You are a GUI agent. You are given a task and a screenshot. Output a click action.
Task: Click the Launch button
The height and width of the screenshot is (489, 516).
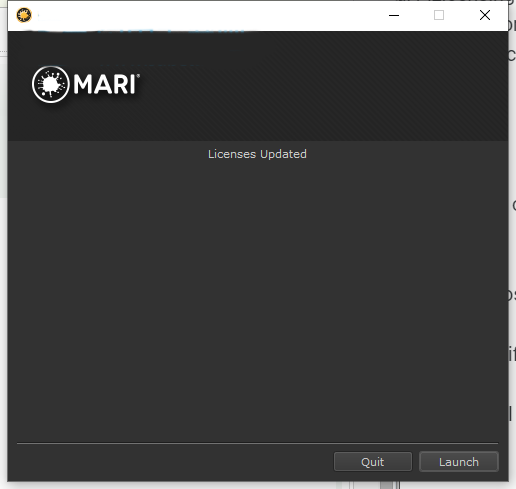coord(459,462)
